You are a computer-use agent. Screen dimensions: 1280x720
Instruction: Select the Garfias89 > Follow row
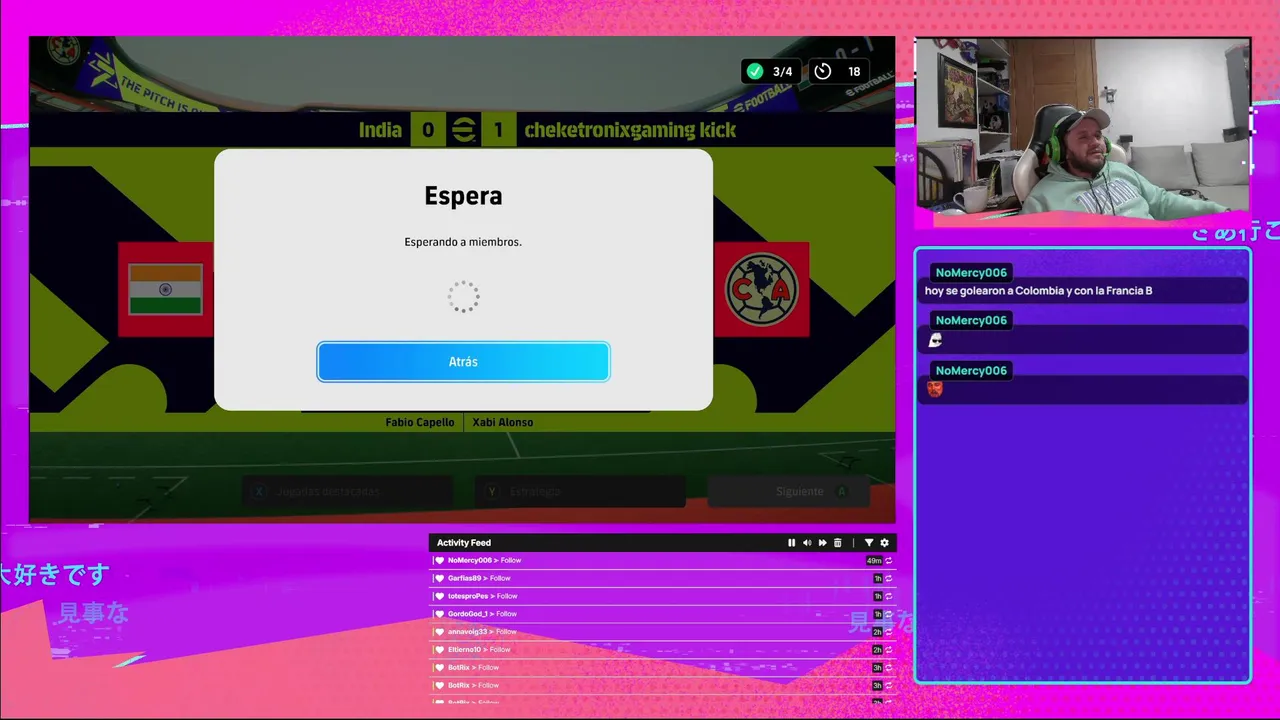(662, 578)
